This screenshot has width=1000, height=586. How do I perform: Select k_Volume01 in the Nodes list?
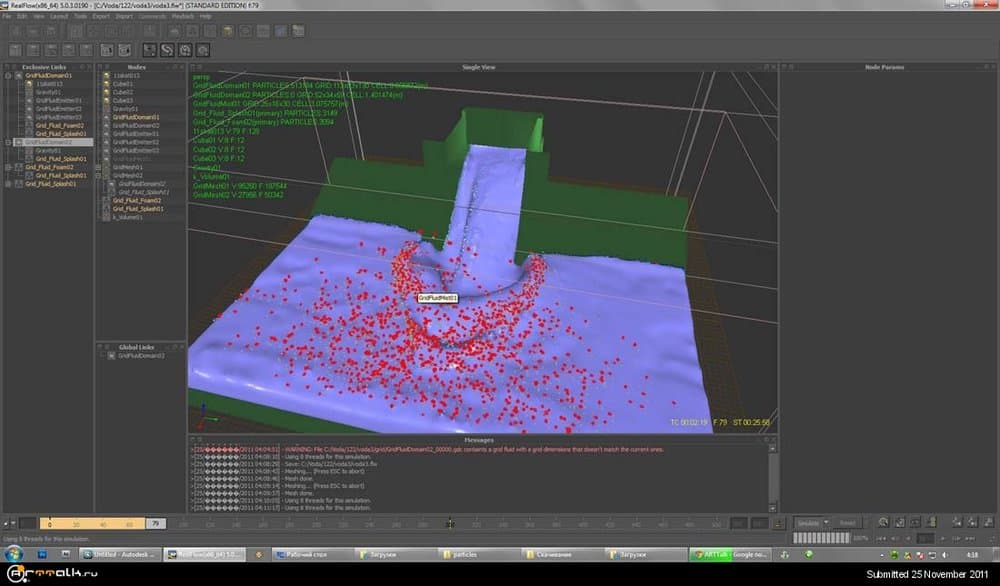pyautogui.click(x=126, y=217)
